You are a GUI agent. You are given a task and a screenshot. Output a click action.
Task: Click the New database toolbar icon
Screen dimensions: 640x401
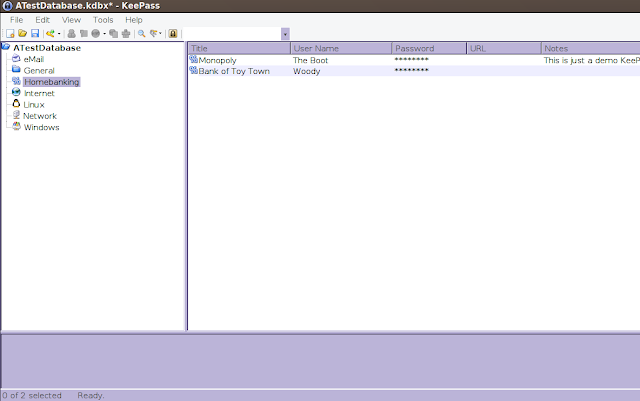tap(10, 33)
